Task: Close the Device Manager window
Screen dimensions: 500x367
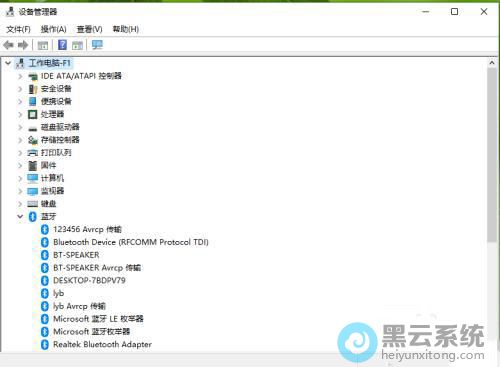Action: click(x=484, y=12)
